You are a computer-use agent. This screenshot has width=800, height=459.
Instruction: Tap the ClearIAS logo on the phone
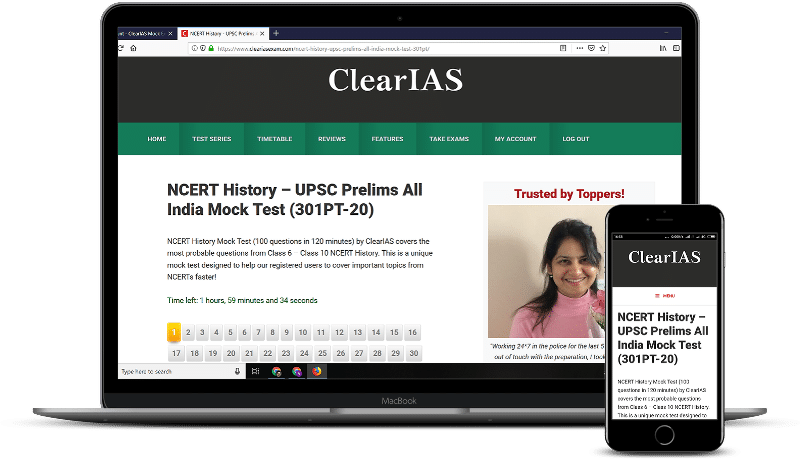pyautogui.click(x=664, y=257)
